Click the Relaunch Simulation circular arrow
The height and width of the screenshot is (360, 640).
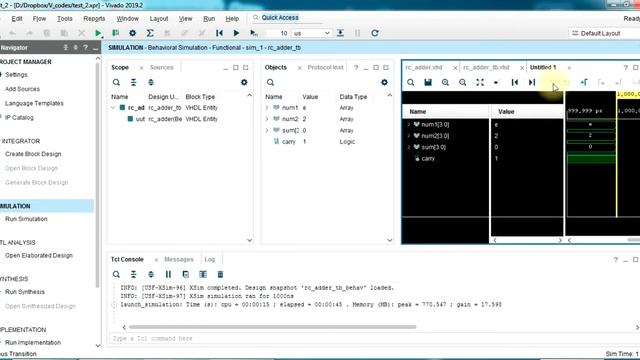click(375, 33)
